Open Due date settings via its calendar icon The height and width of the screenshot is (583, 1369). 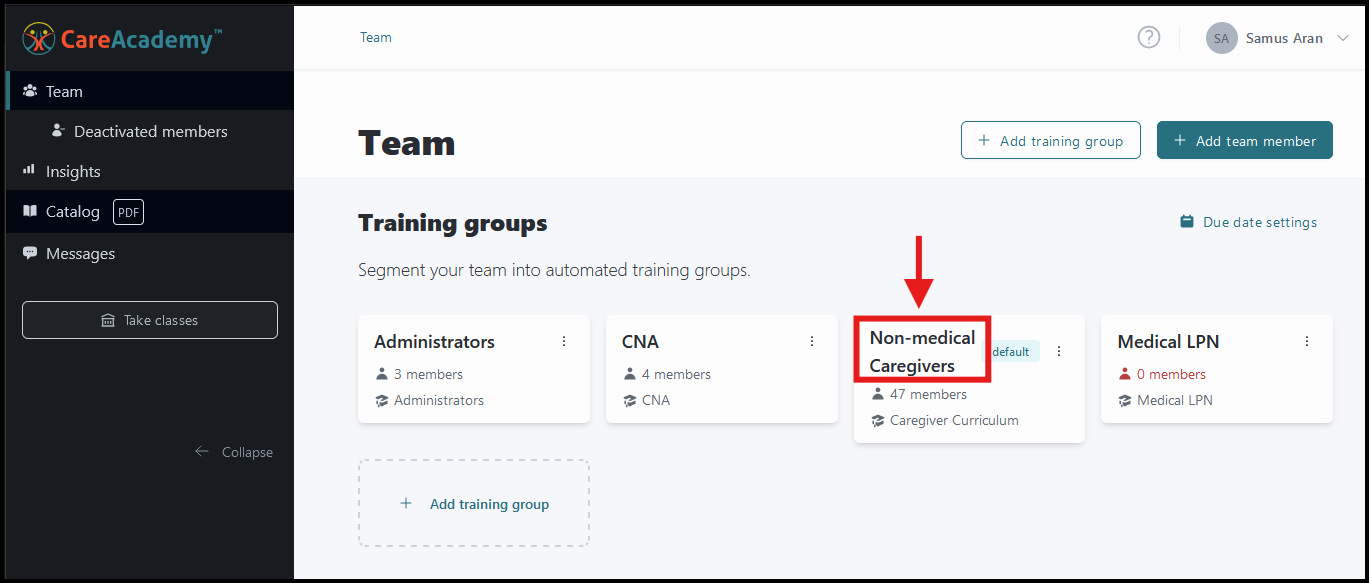(1185, 221)
